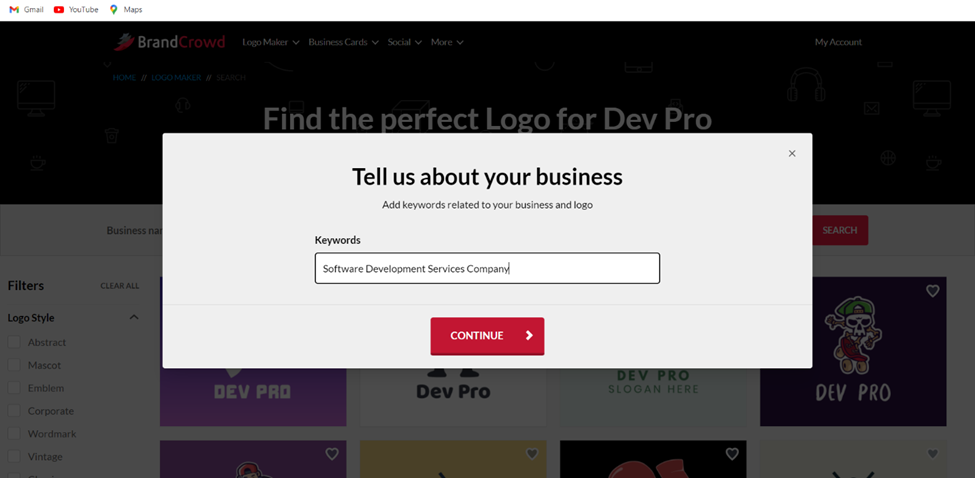Click the Keywords input field
975x478 pixels.
coord(487,268)
